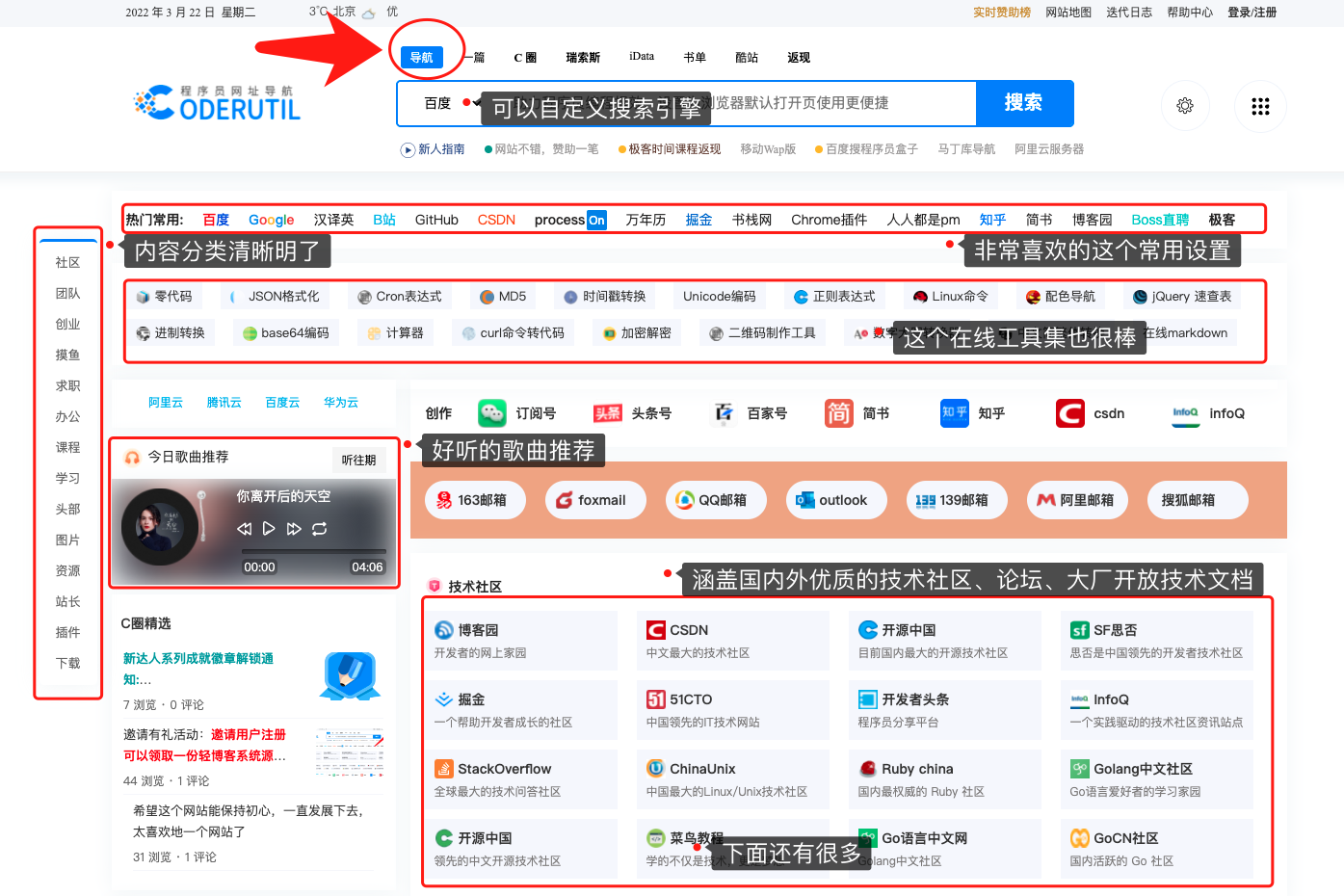Open the Golang中文社区 card
1344x896 pixels.
(1157, 779)
